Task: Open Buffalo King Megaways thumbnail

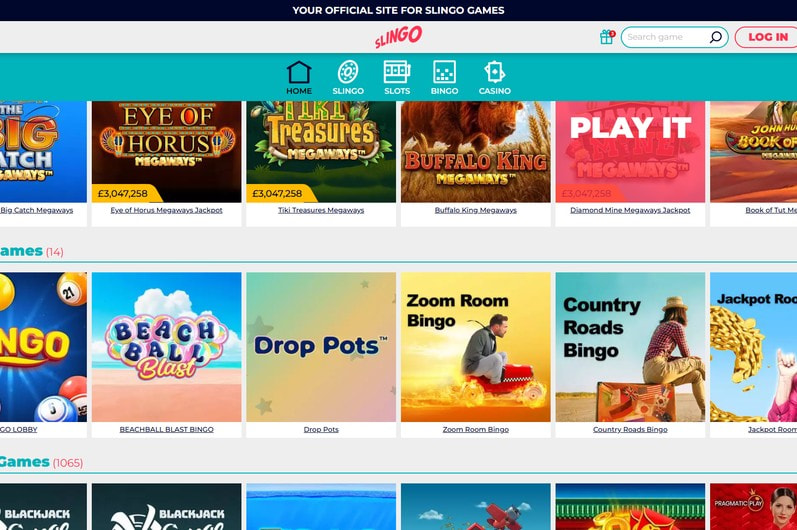Action: pos(476,151)
